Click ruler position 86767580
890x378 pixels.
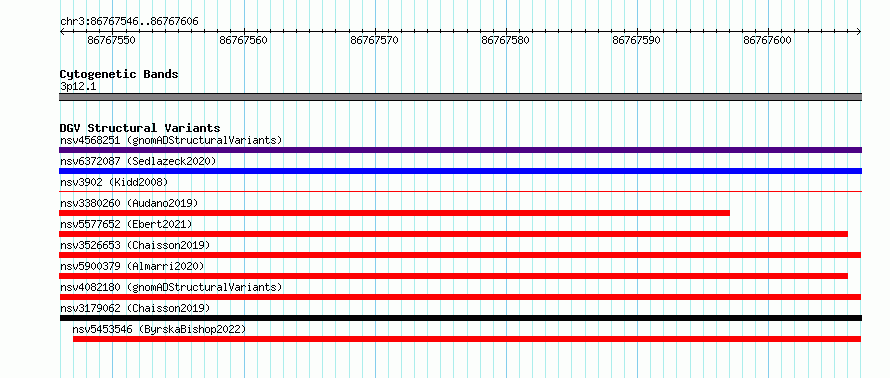point(506,41)
